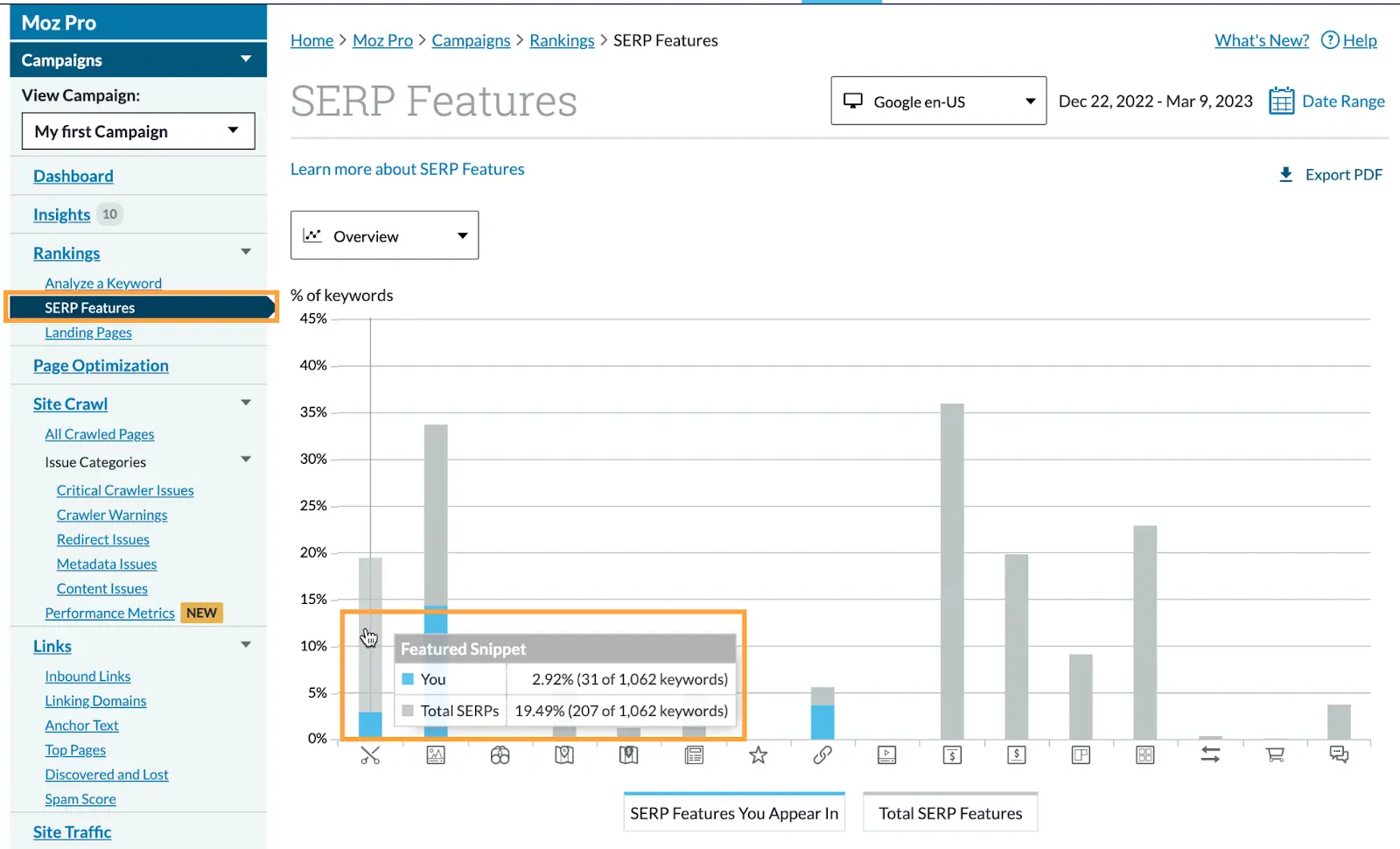Screen dimensions: 1400x849
Task: Click the Rankings breadcrumb link
Action: (562, 40)
